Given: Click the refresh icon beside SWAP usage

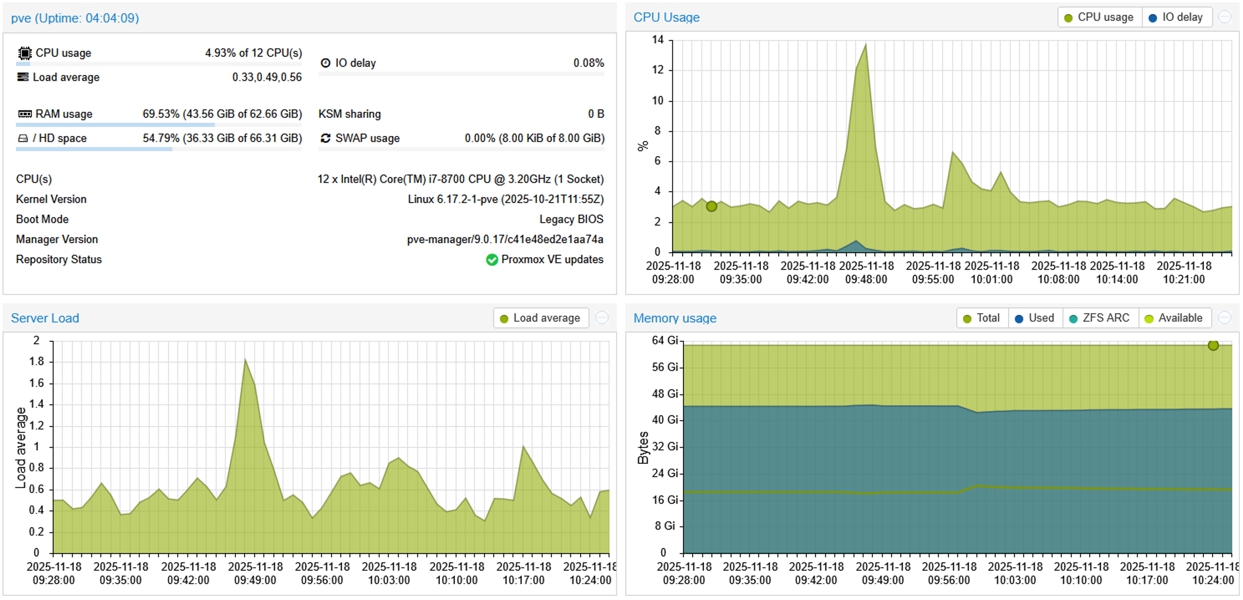Looking at the screenshot, I should 325,138.
